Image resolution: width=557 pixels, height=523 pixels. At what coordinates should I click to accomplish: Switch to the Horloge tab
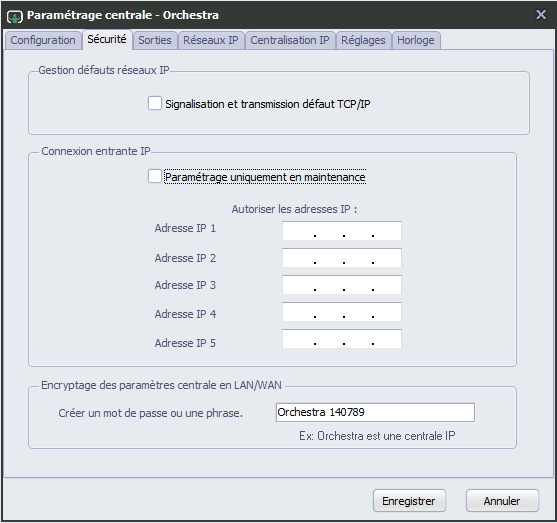[416, 40]
